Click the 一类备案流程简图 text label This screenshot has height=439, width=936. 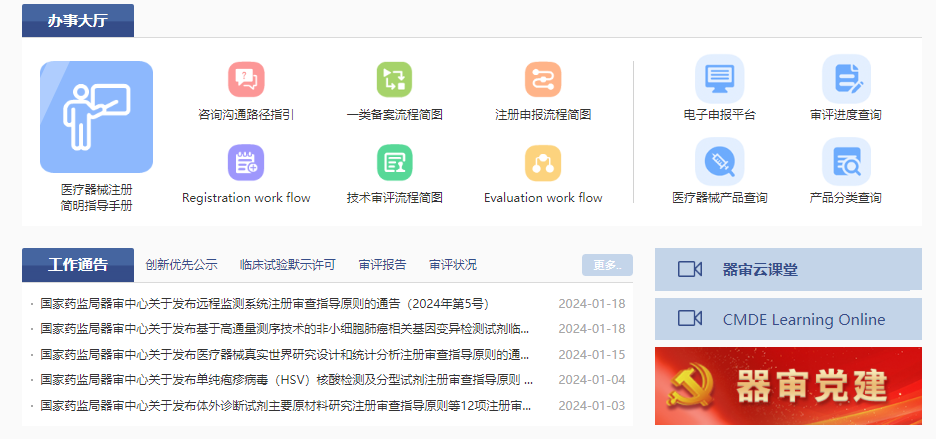coord(395,115)
